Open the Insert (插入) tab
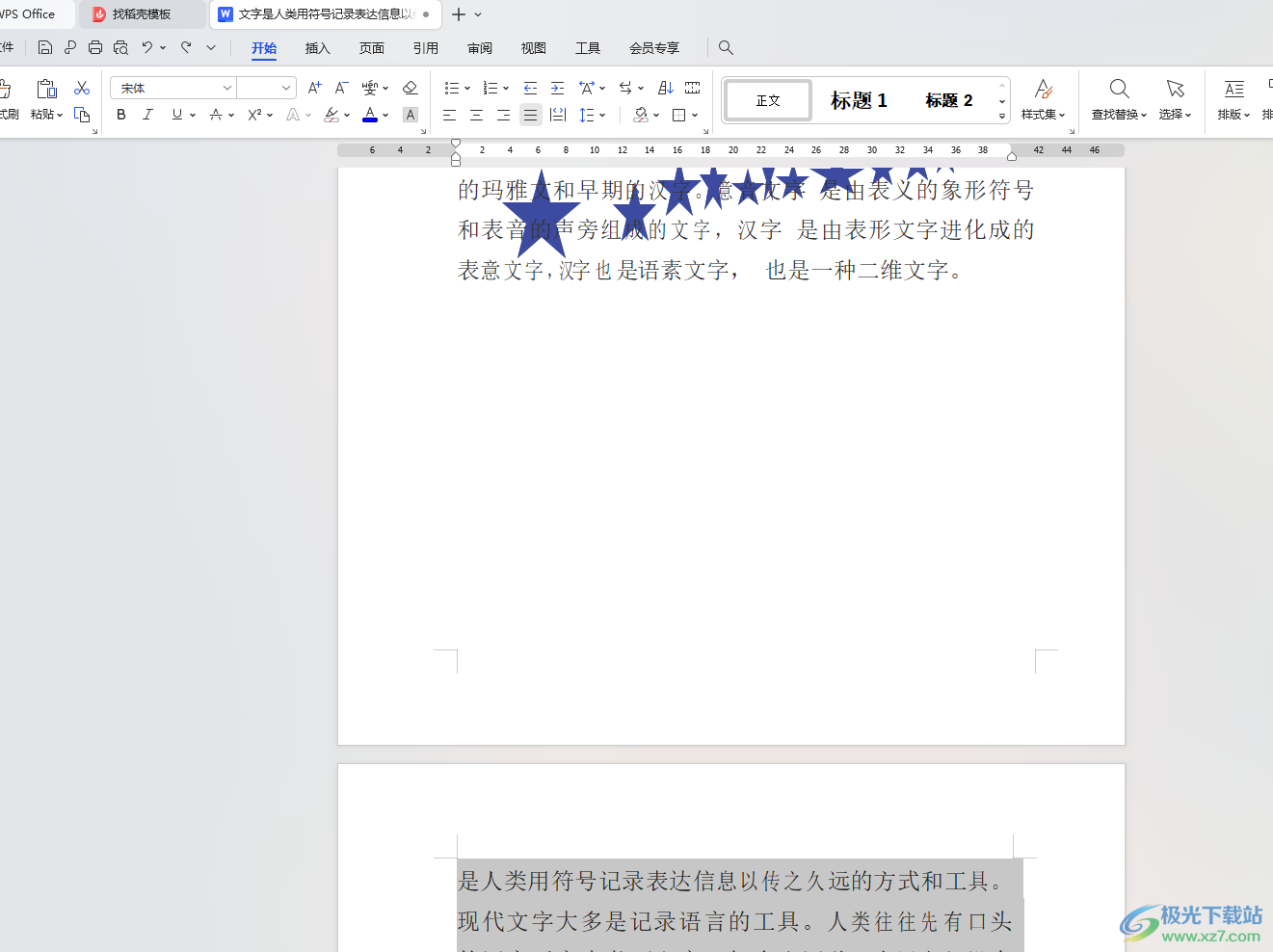The image size is (1273, 952). point(317,48)
